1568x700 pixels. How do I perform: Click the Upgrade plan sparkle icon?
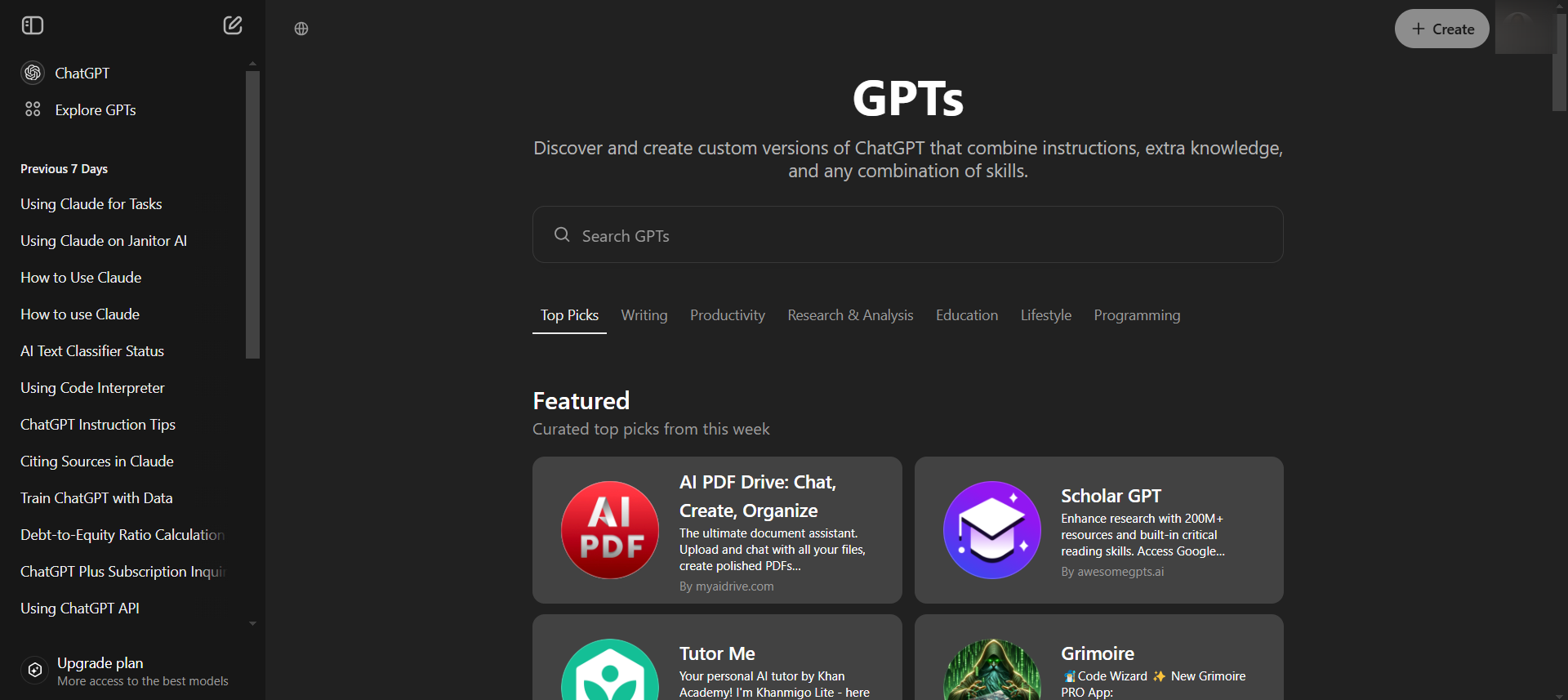pos(35,671)
